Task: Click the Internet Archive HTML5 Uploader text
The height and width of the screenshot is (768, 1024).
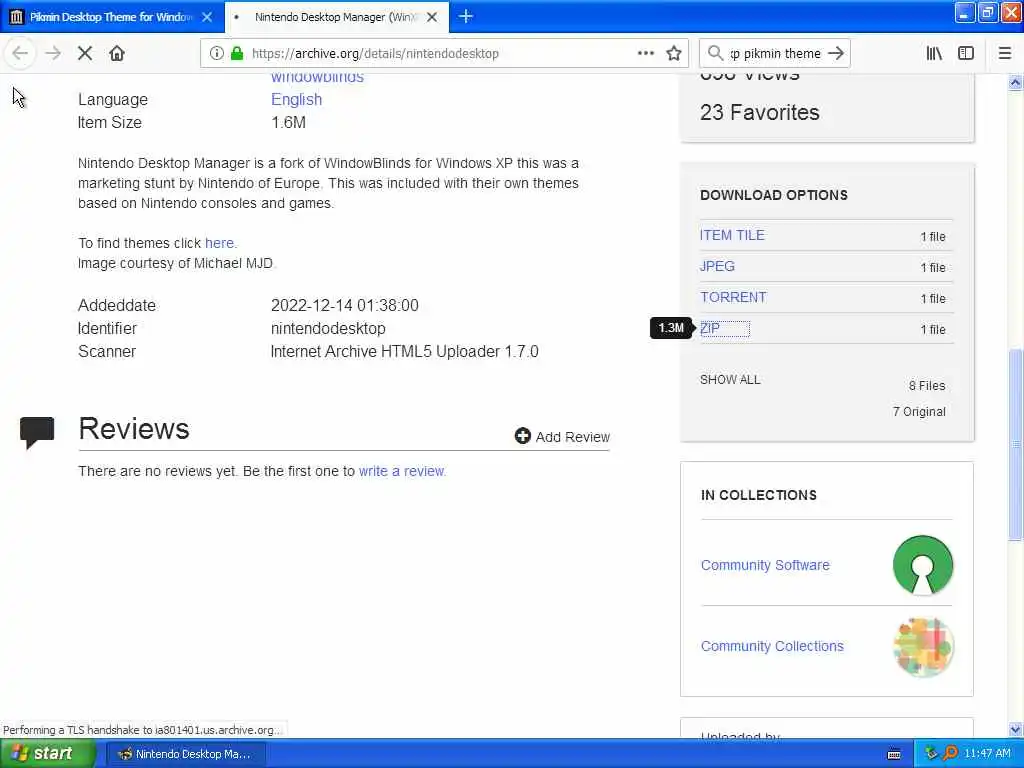Action: [x=404, y=351]
